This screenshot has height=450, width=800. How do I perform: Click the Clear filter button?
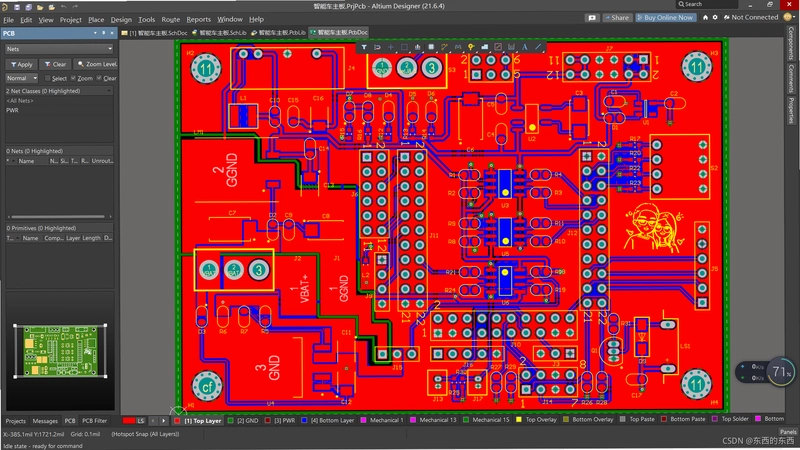click(55, 64)
